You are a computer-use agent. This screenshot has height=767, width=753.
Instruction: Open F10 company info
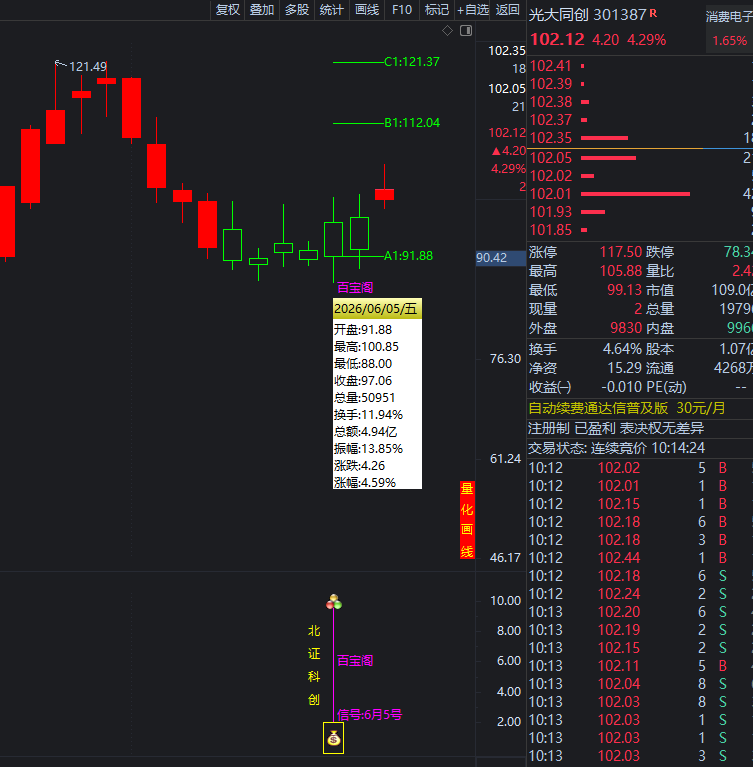pyautogui.click(x=402, y=10)
